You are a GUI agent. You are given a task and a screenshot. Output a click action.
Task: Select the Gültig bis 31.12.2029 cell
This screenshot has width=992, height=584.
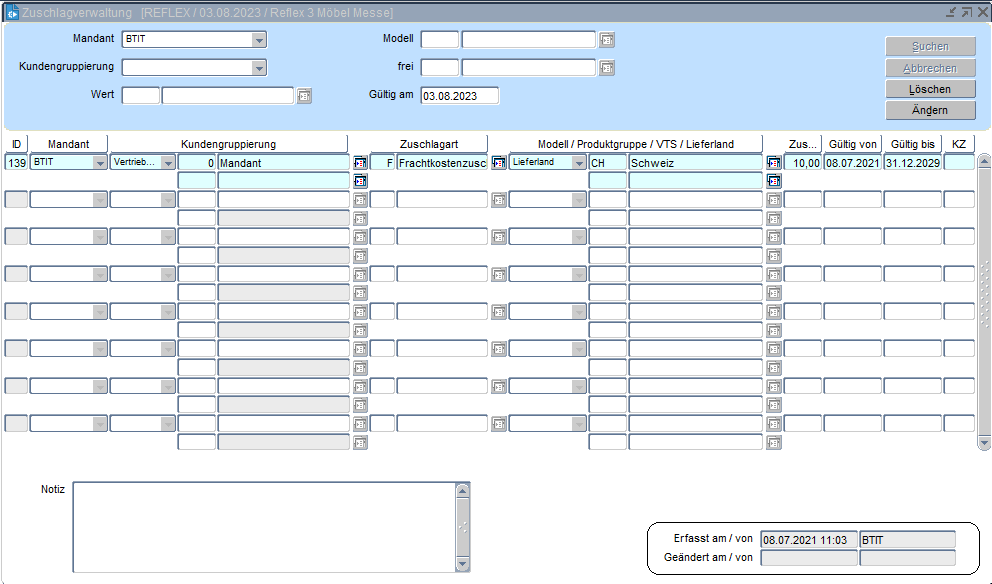911,162
